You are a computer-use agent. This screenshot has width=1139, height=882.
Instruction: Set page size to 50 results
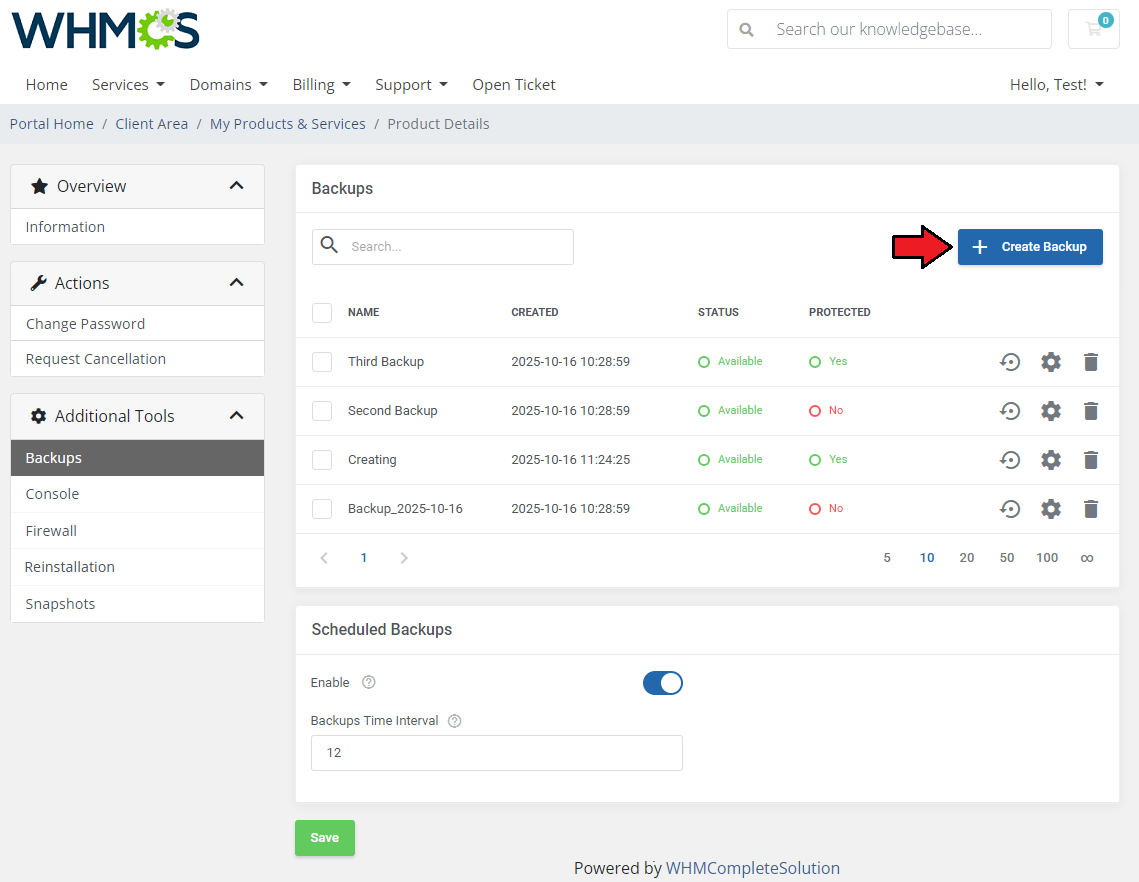click(1006, 557)
